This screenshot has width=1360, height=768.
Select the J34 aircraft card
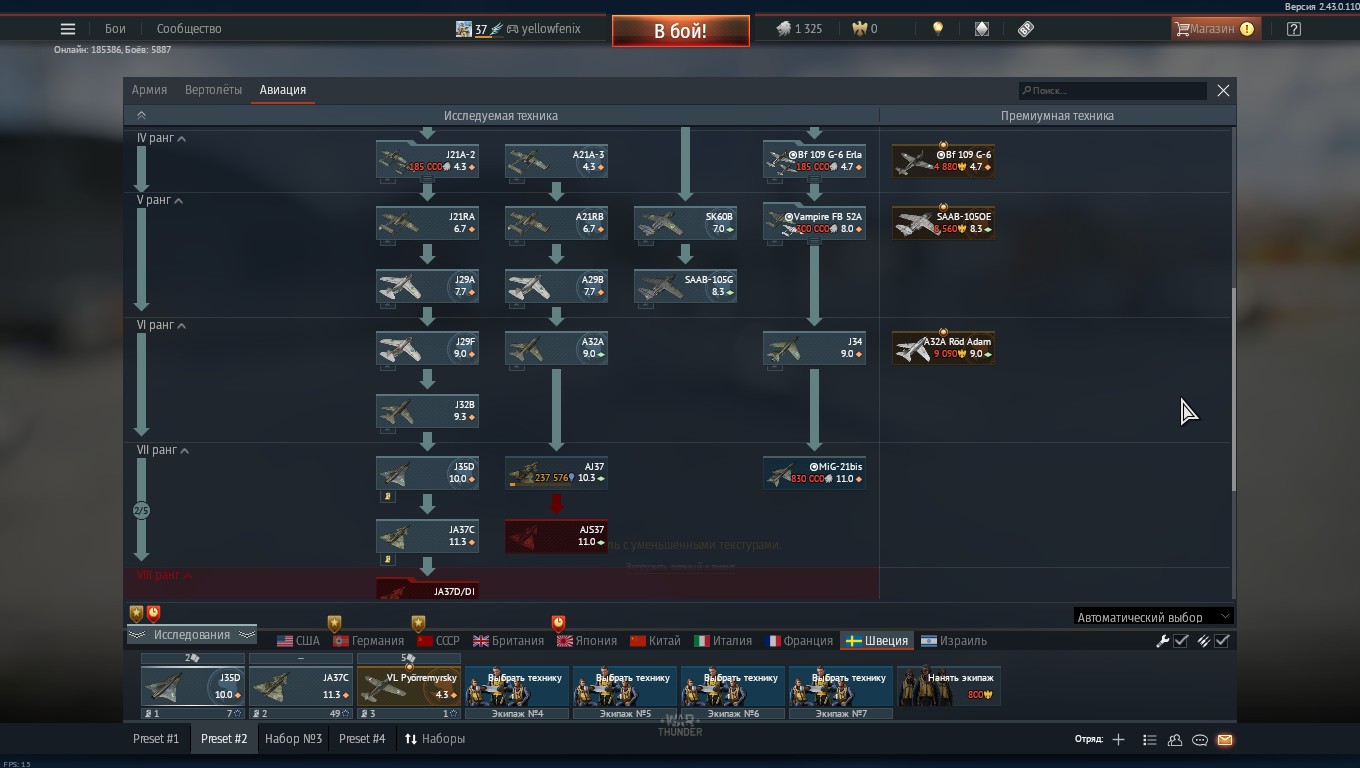(814, 347)
